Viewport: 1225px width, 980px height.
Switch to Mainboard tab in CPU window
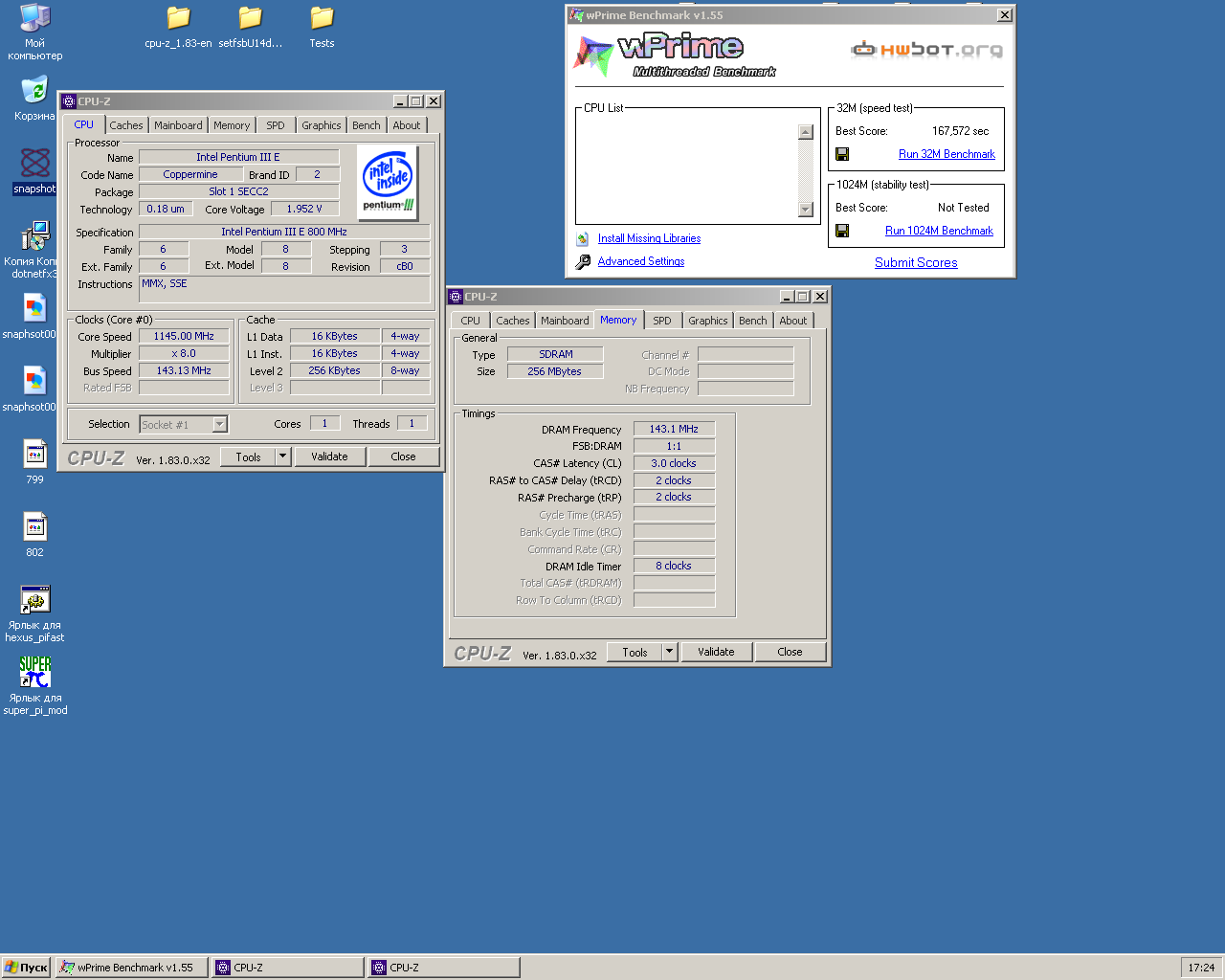coord(178,125)
